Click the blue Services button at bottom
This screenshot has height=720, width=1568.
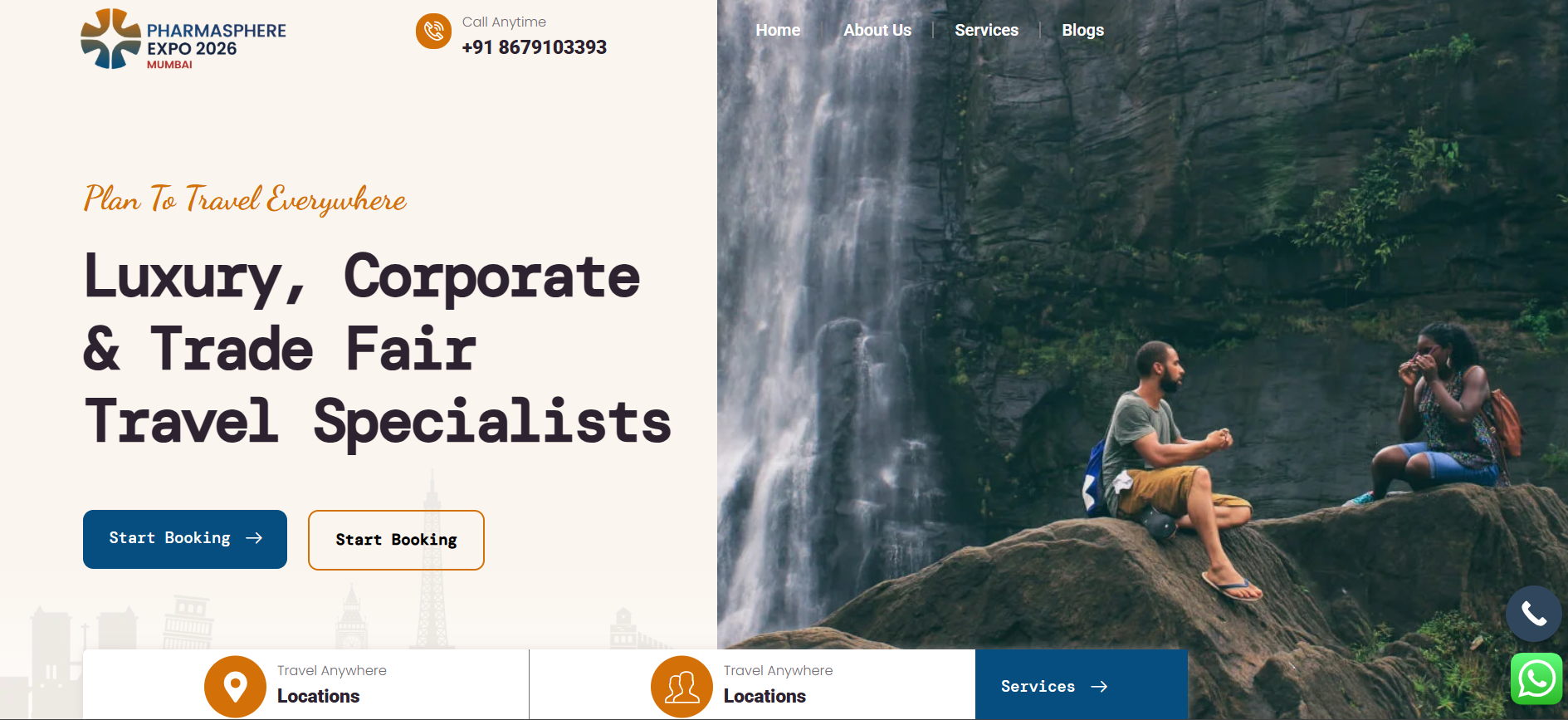pos(1082,685)
